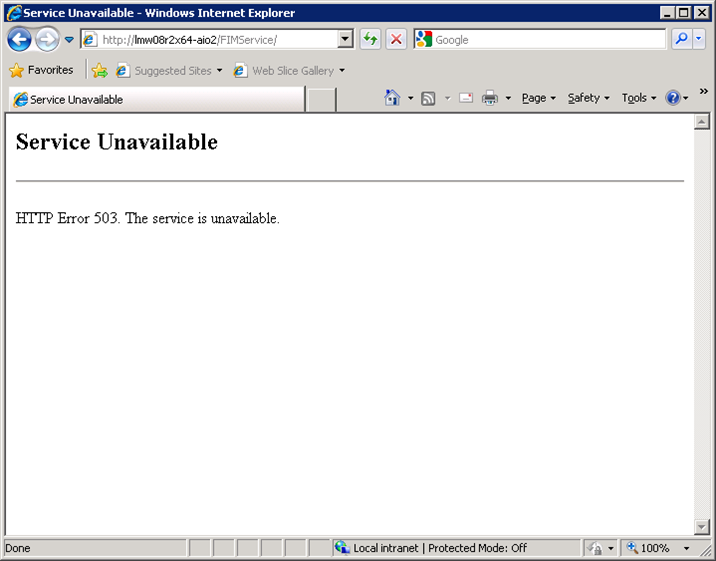
Task: Open Suggested Sites link
Action: click(168, 71)
